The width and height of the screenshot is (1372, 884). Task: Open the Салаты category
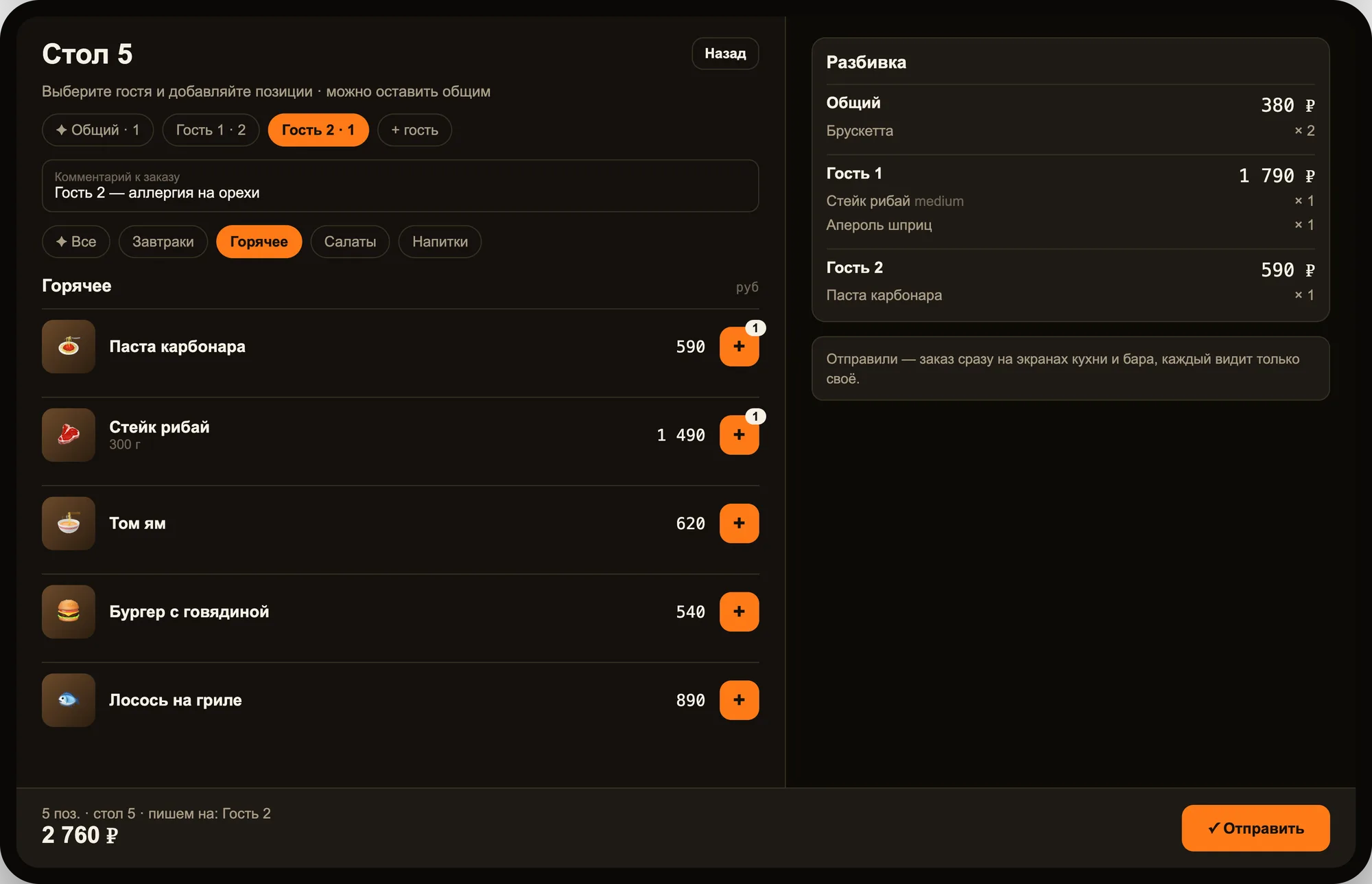click(350, 242)
